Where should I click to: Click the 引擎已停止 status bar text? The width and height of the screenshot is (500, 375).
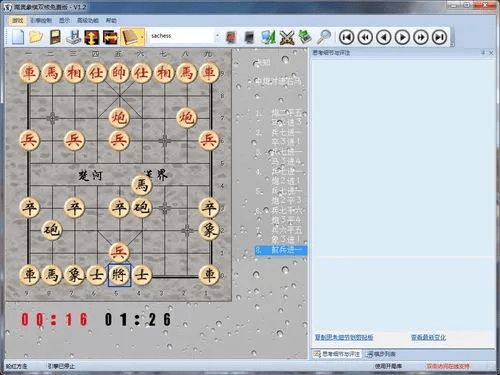[61, 366]
